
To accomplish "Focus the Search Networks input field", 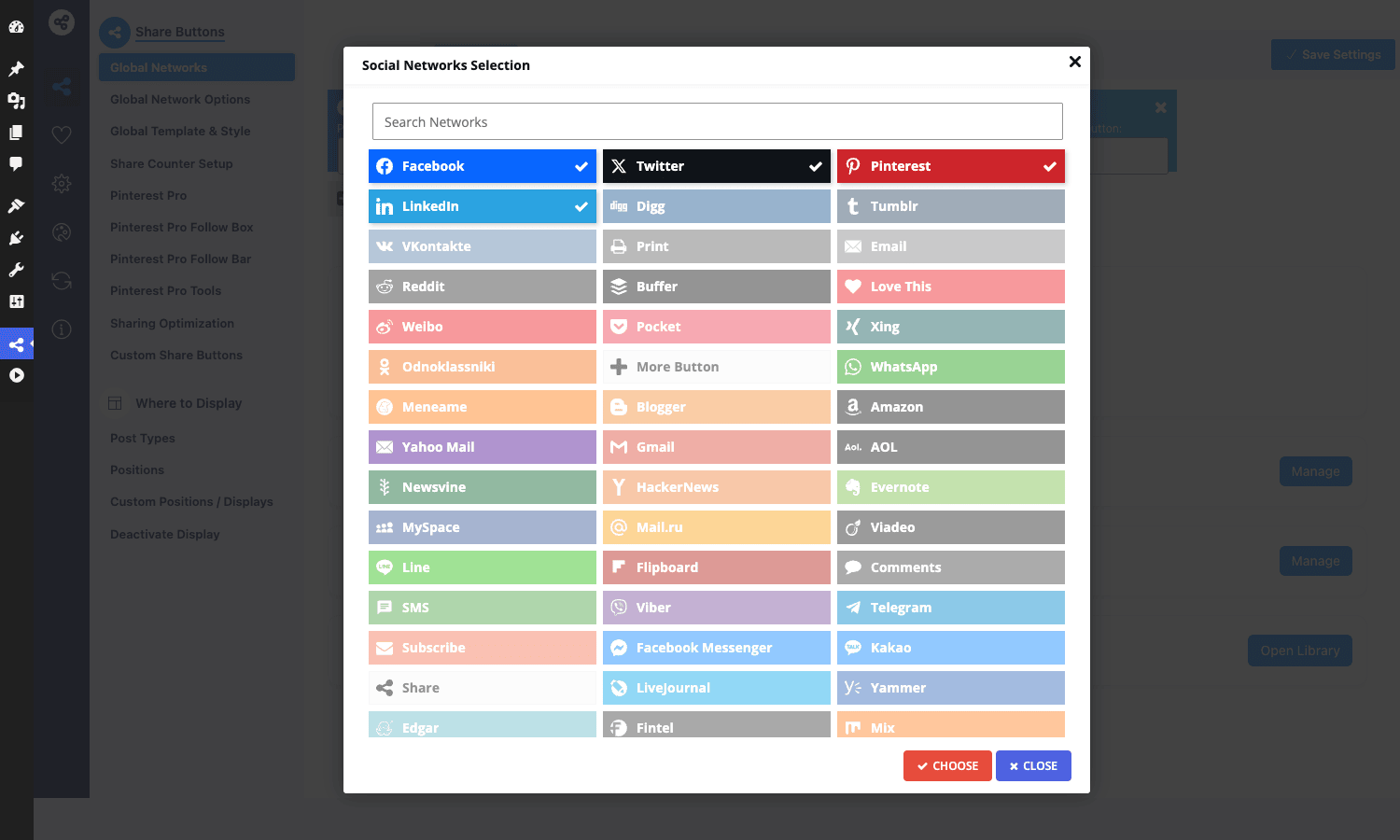I will coord(717,121).
